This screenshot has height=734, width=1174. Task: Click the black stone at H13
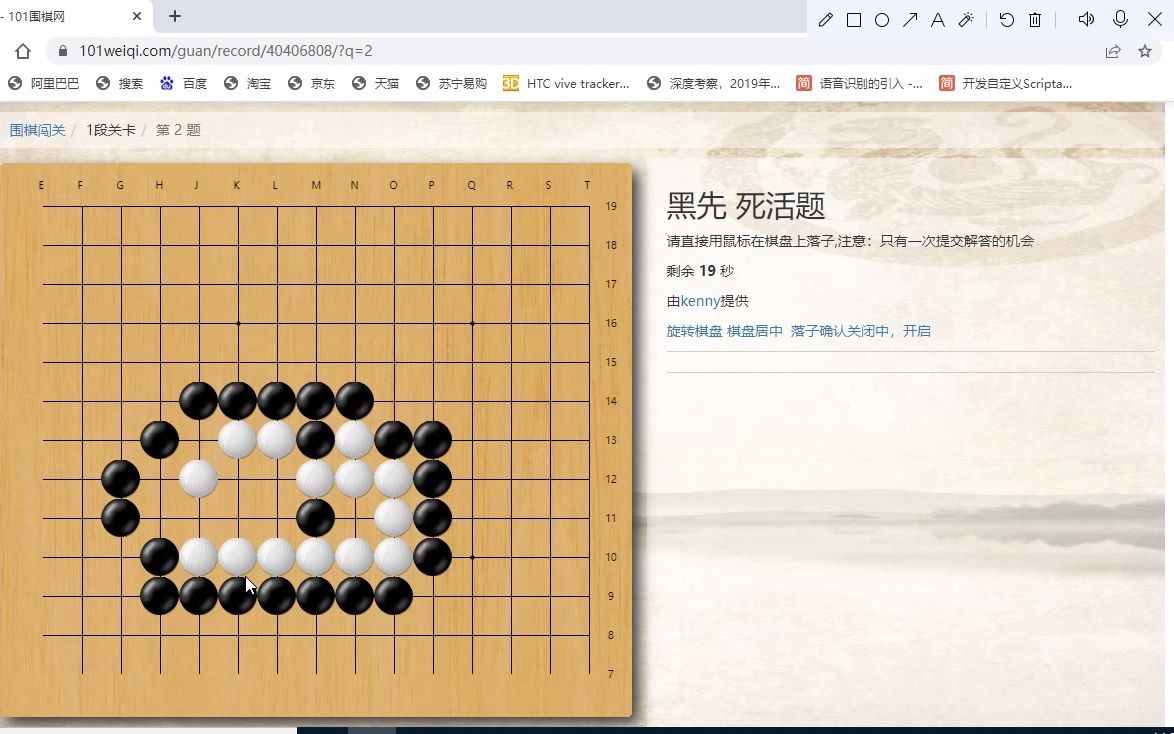[159, 440]
